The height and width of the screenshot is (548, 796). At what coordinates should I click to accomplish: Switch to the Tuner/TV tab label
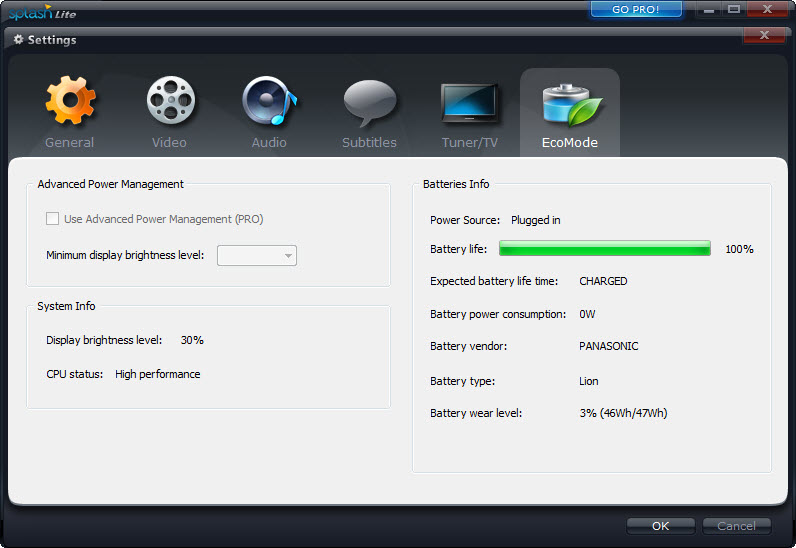[470, 142]
